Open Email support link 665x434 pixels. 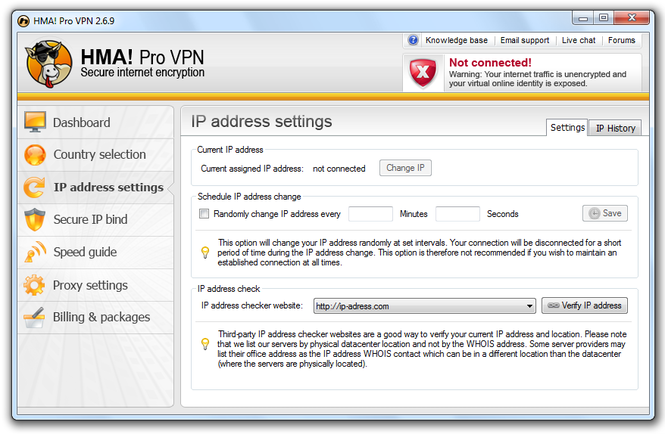point(525,40)
